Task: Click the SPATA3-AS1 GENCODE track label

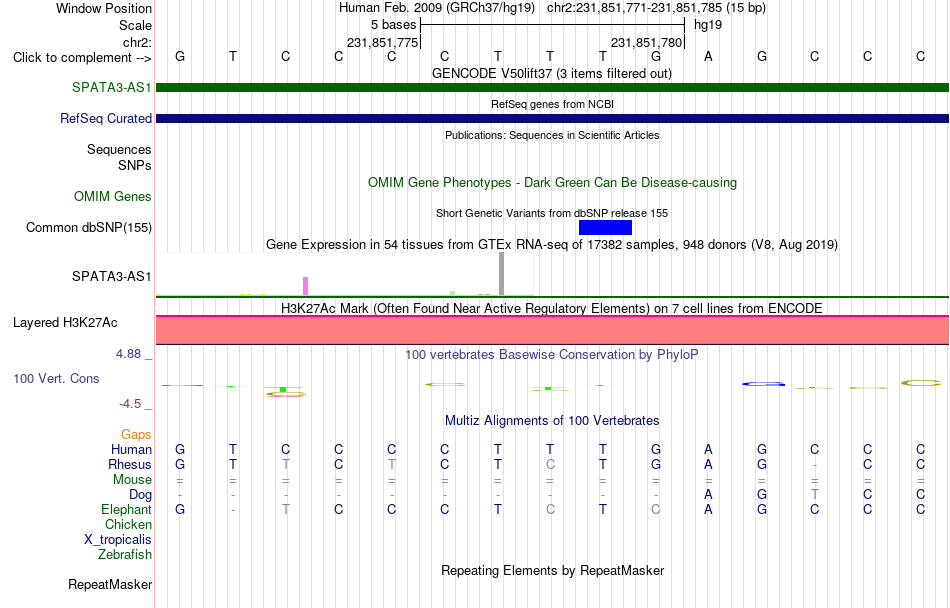Action: coord(111,87)
